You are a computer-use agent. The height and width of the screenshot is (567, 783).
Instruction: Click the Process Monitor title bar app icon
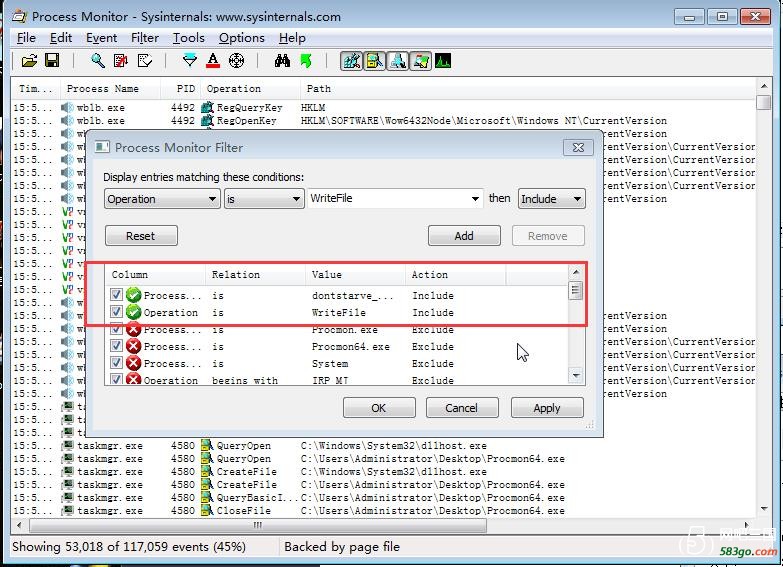coord(19,16)
